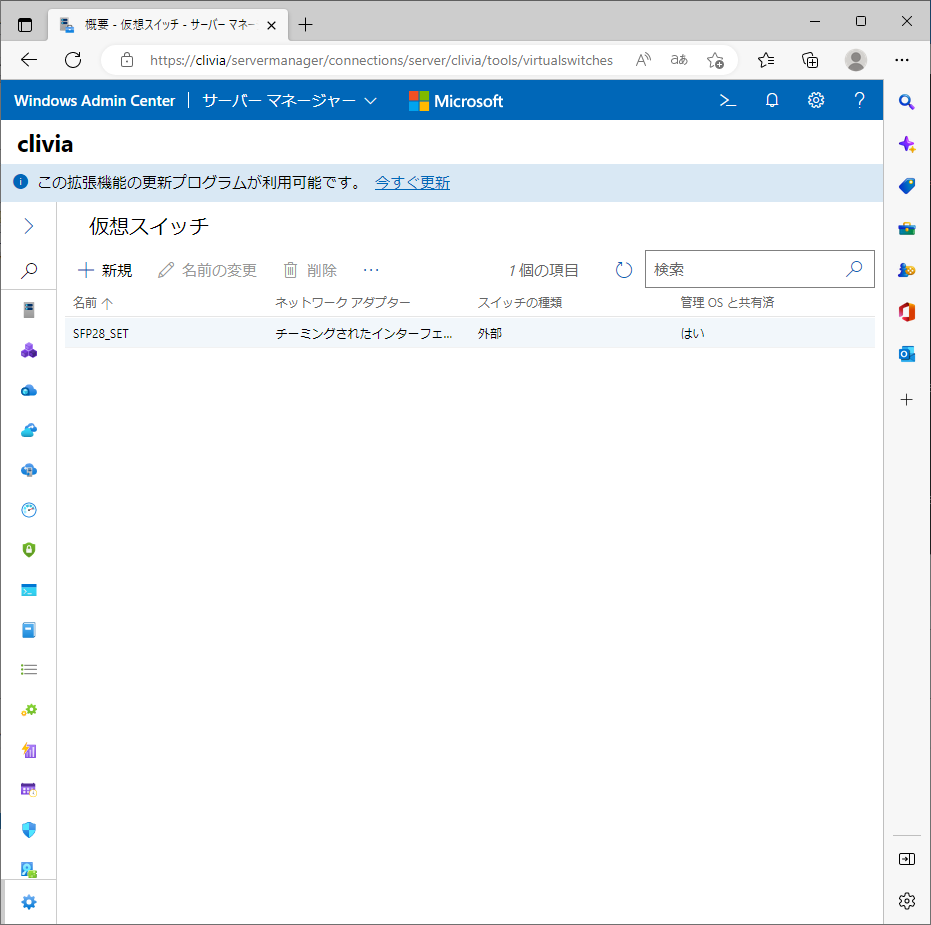Open the PowerShell console icon in the header
931x925 pixels.
click(727, 100)
